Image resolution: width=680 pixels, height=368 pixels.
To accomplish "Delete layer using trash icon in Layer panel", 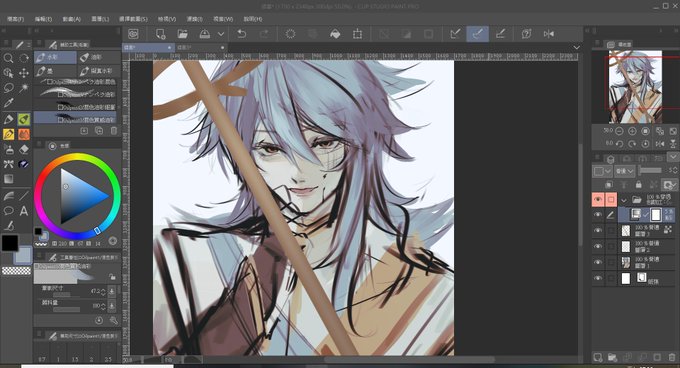I will tap(672, 357).
